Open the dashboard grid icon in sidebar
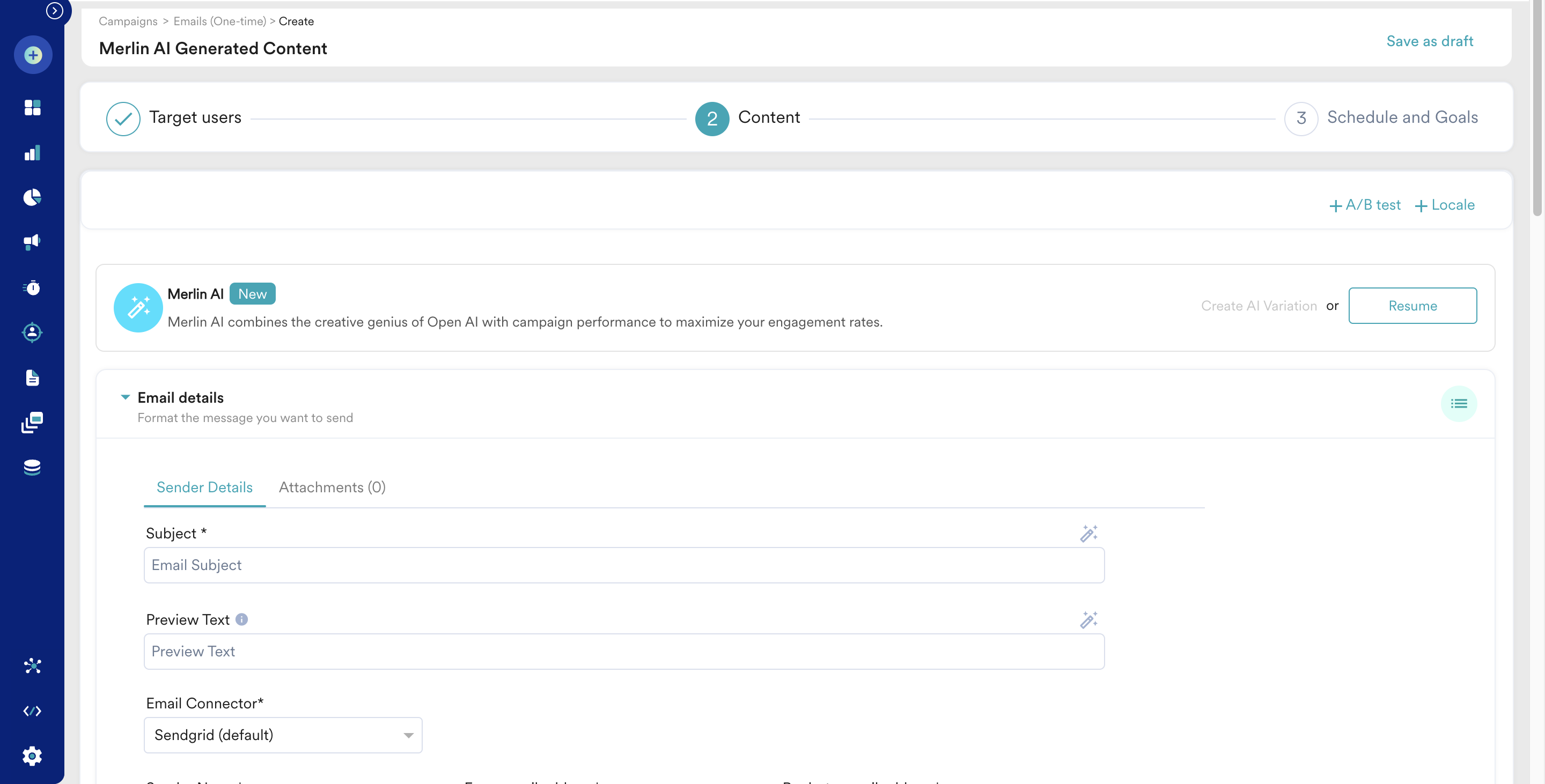This screenshot has height=784, width=1545. [32, 107]
